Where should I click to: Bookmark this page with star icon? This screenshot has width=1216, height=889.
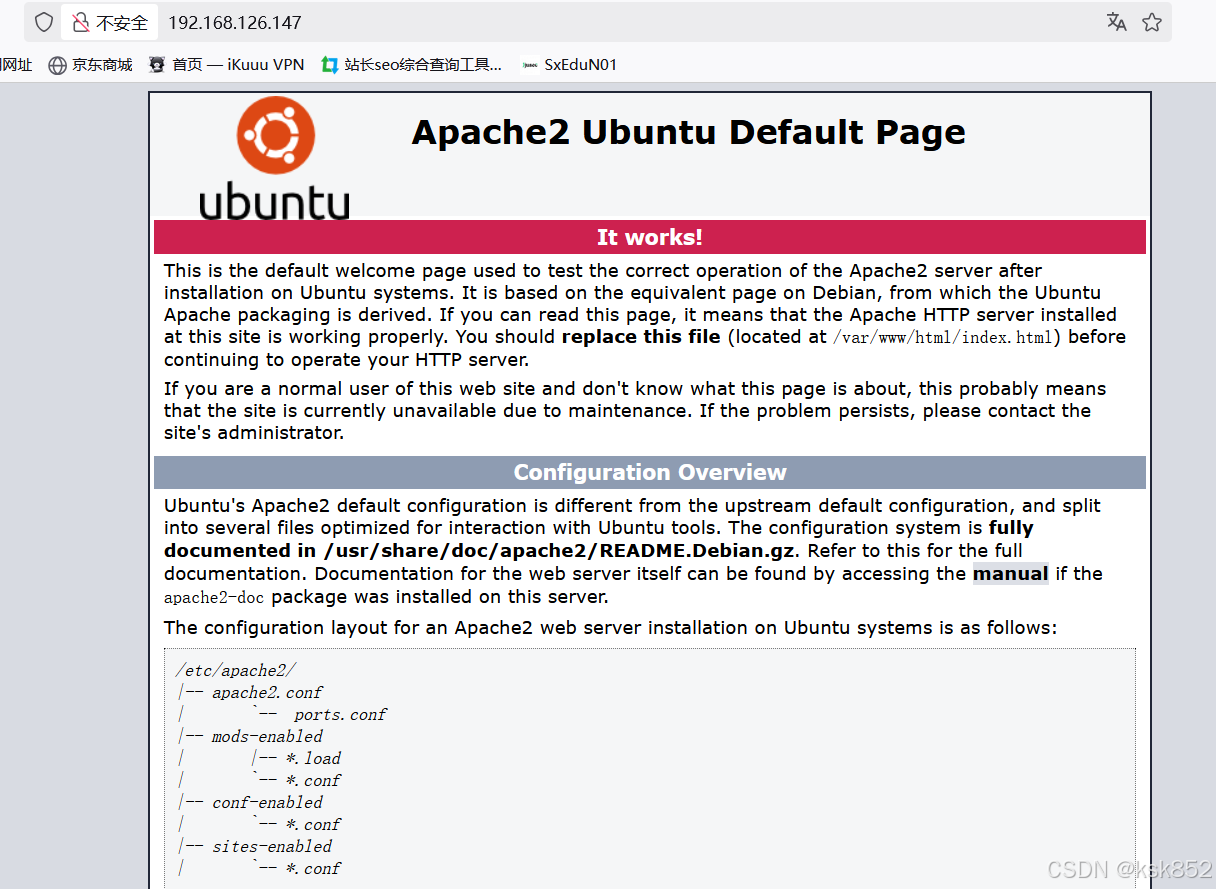point(1152,22)
